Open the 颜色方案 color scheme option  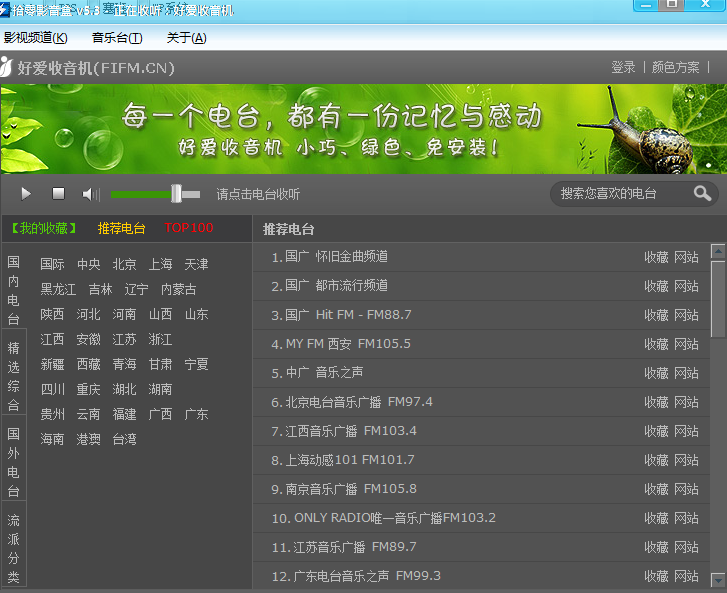pos(676,67)
